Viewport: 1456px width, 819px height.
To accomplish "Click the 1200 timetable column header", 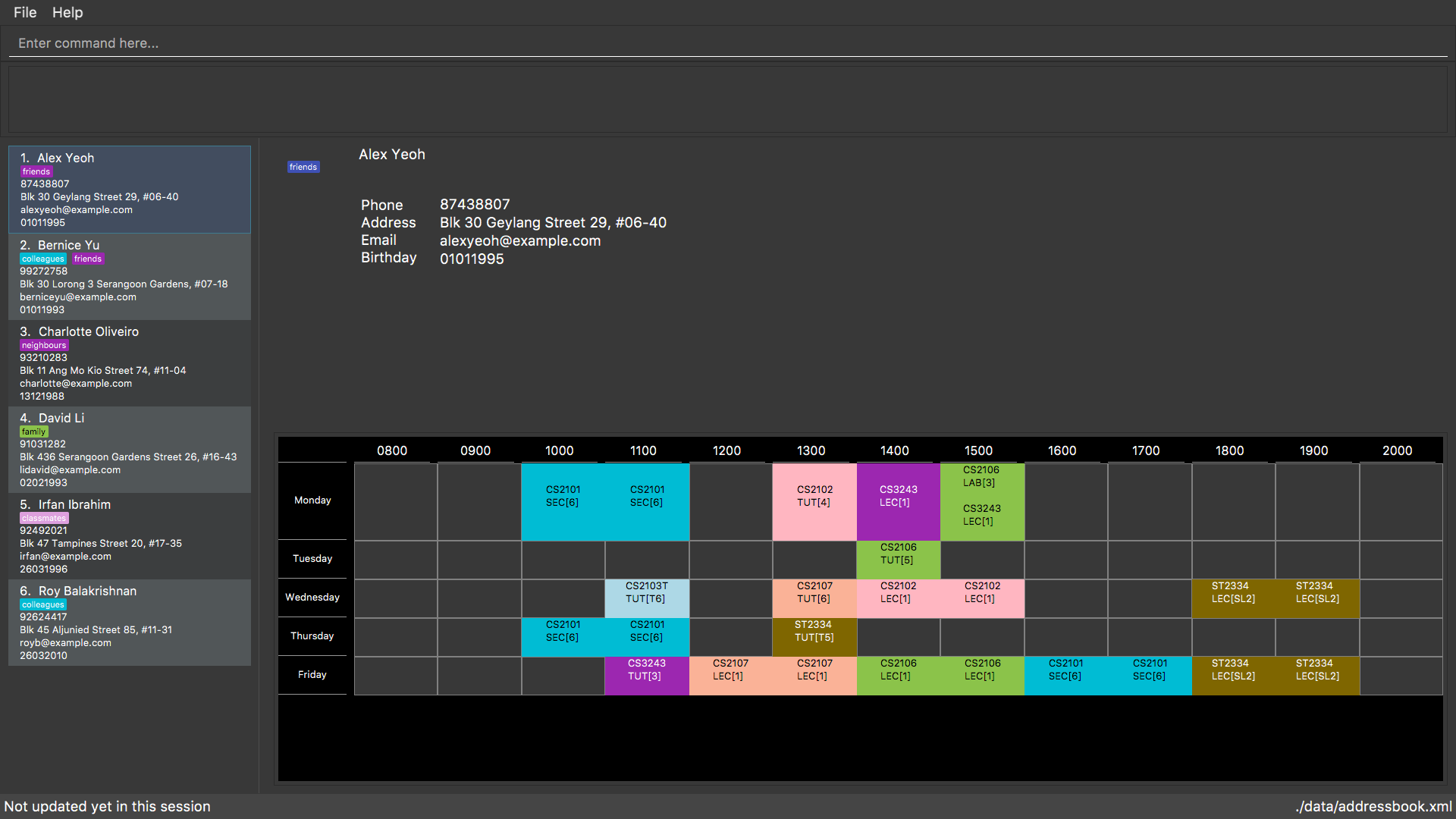I will click(726, 450).
